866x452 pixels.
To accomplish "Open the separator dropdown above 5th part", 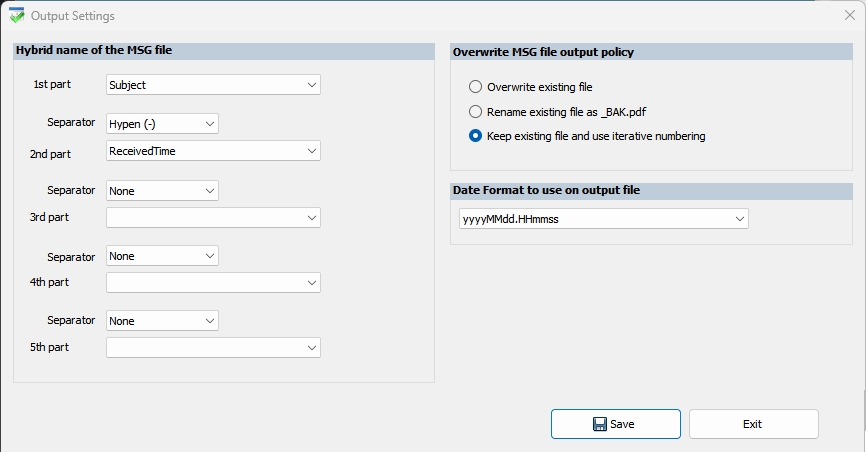I will click(162, 321).
